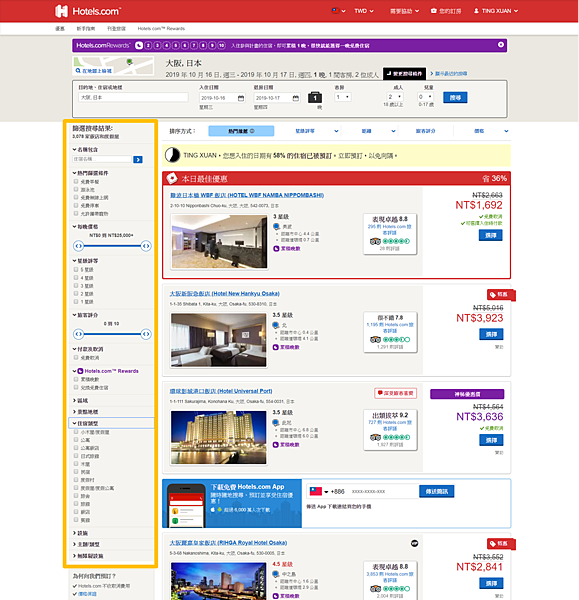579x600 pixels.
Task: Click TripAdvisor owl icon for Hotel WBF Namba
Action: [375, 241]
